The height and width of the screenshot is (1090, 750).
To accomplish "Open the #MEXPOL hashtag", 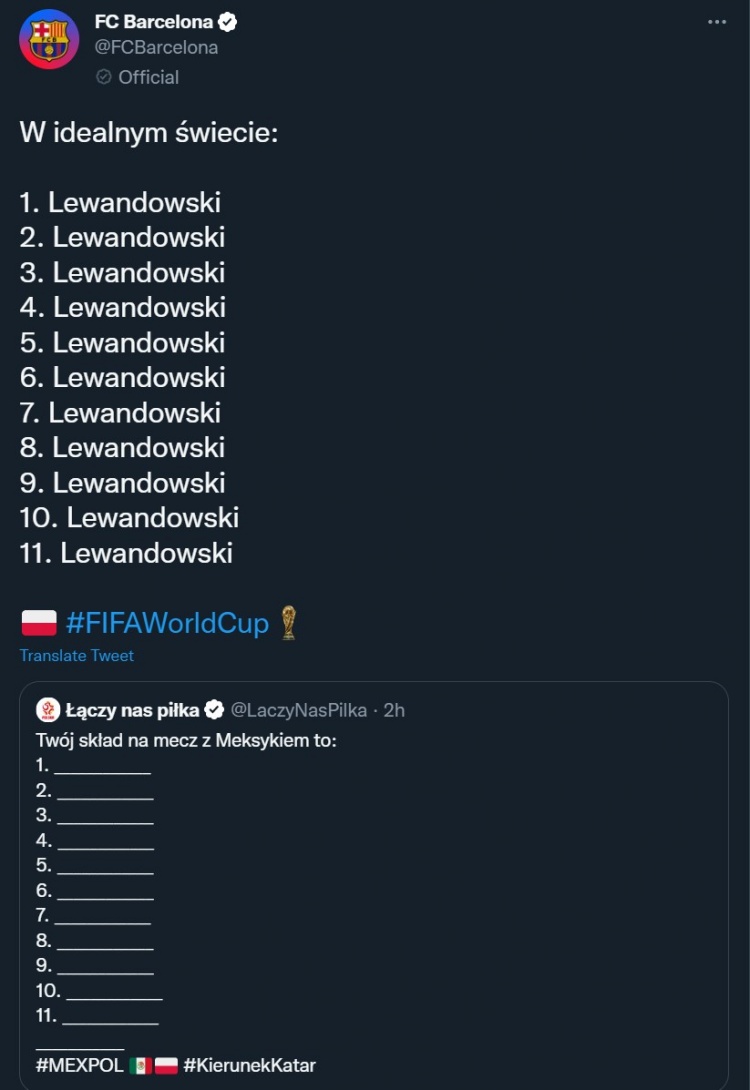I will tap(79, 1065).
